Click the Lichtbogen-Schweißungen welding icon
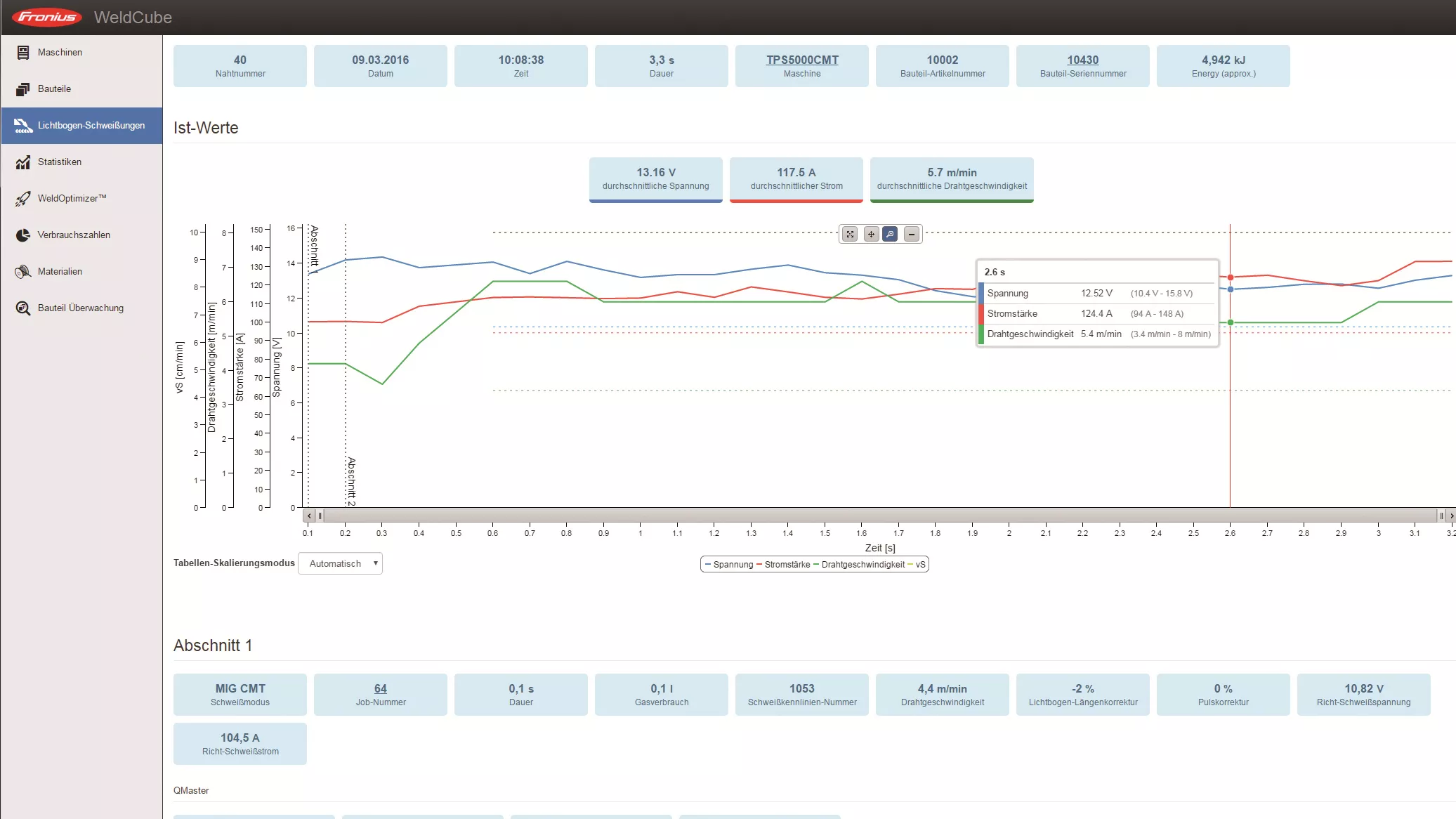The image size is (1456, 819). (23, 126)
